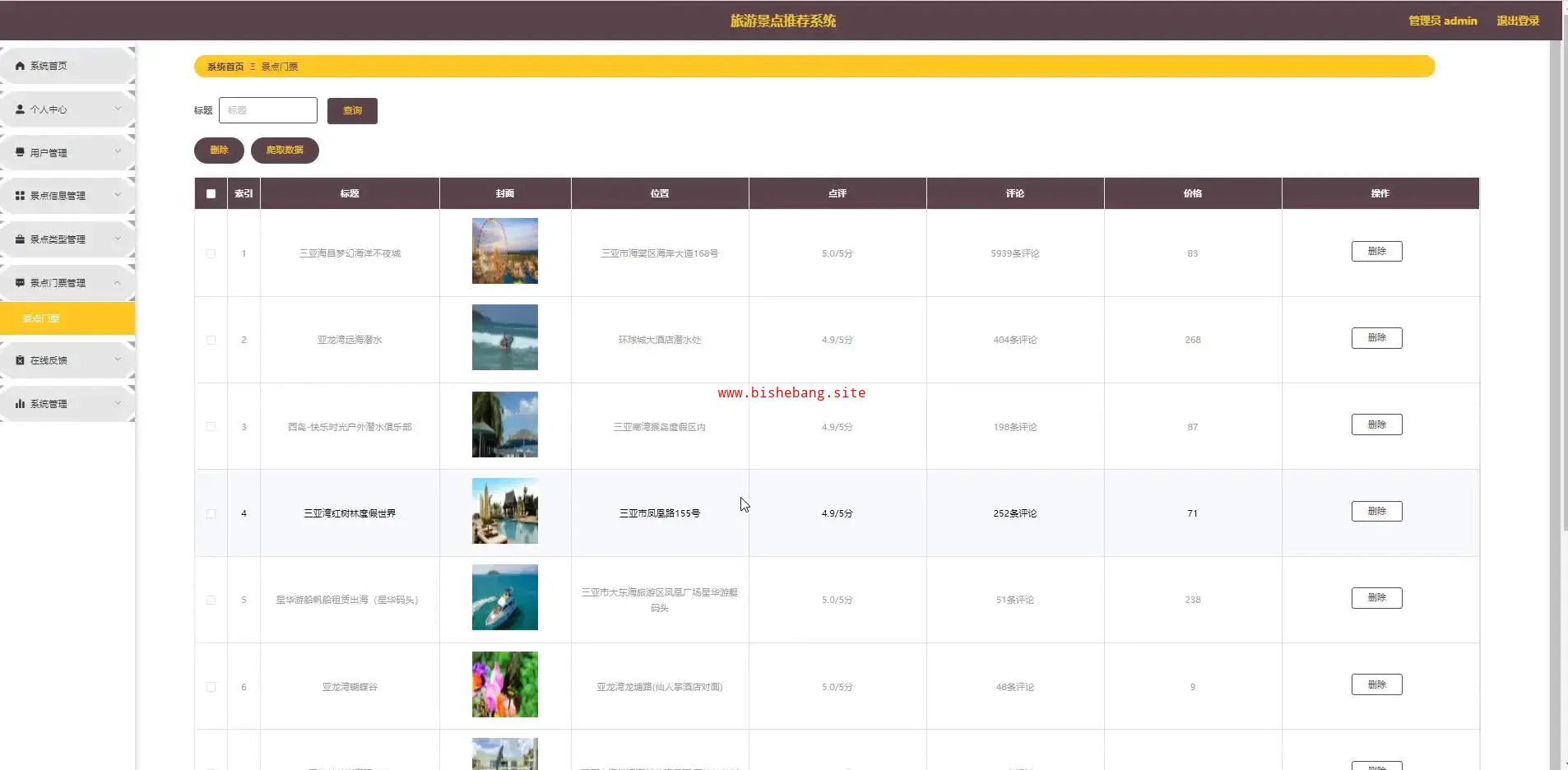The width and height of the screenshot is (1568, 770).
Task: Delete the 星华游船帆船租赁出海 row
Action: pyautogui.click(x=1377, y=598)
